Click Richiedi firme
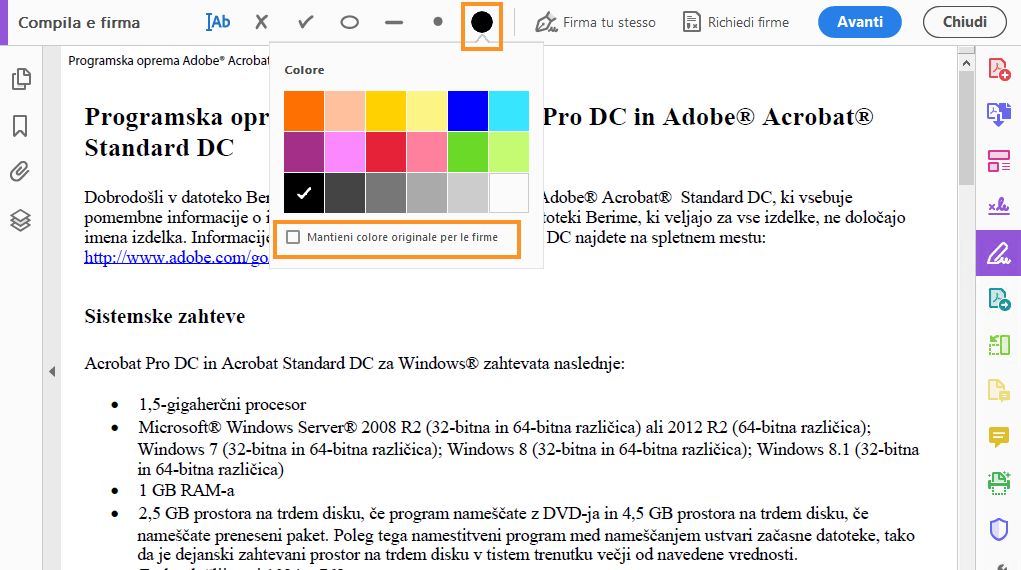The width and height of the screenshot is (1021, 570). click(736, 22)
